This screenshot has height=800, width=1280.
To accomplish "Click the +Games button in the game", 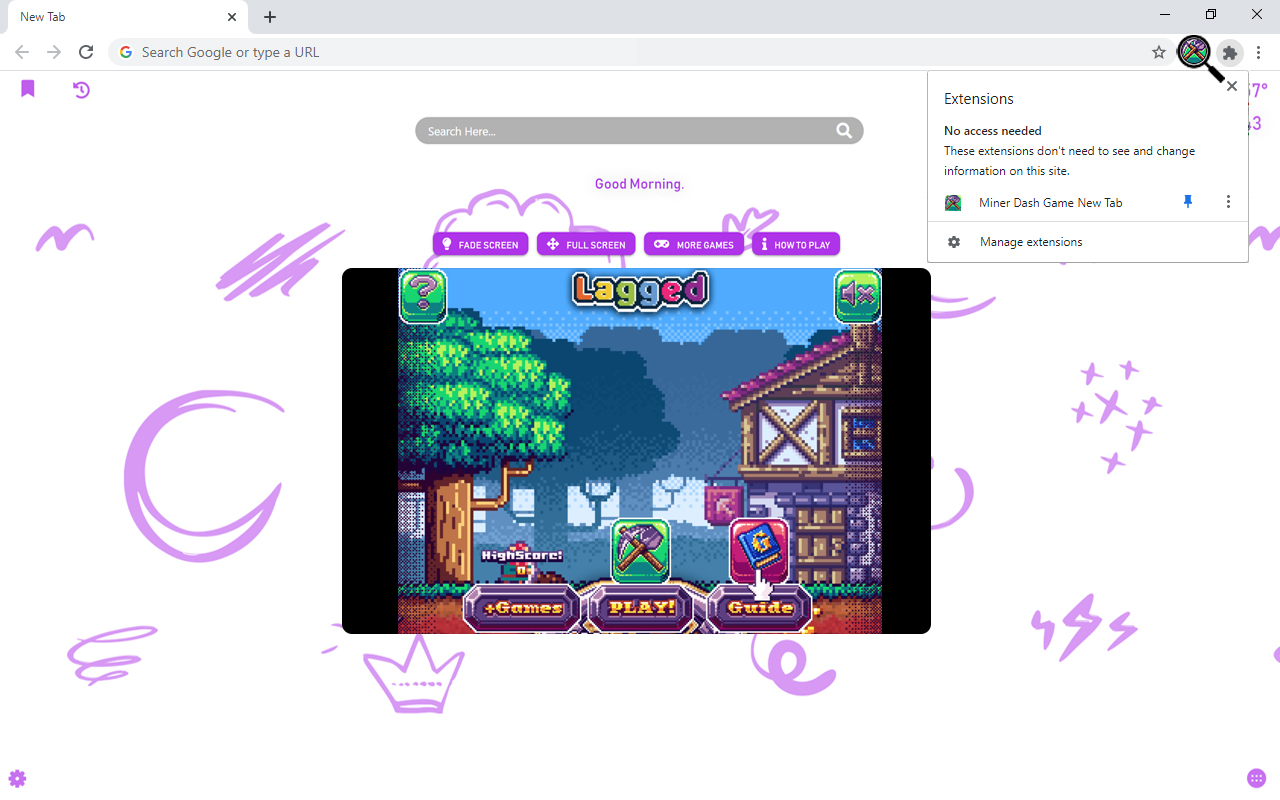I will pos(522,608).
